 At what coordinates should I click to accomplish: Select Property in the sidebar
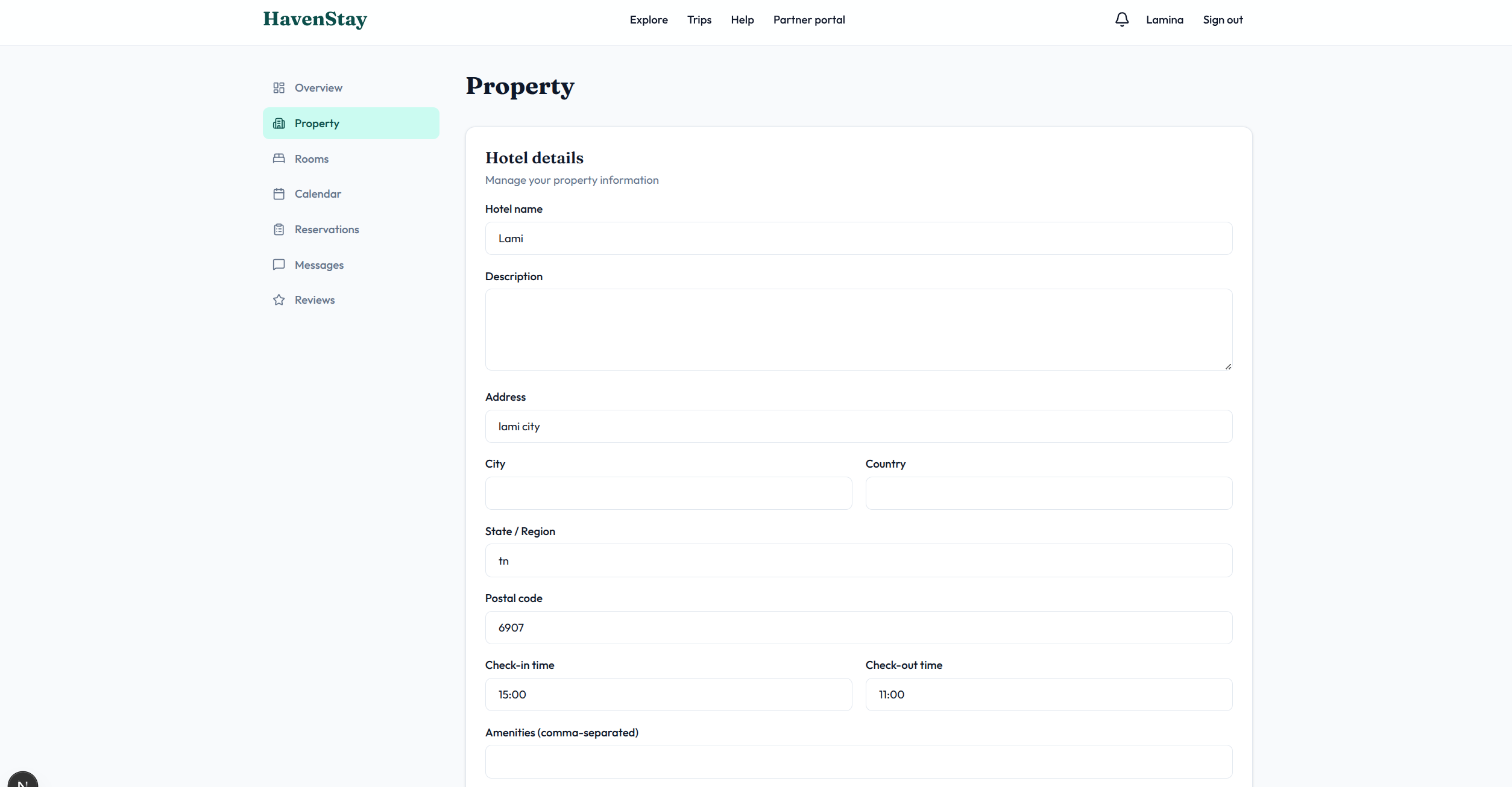351,124
